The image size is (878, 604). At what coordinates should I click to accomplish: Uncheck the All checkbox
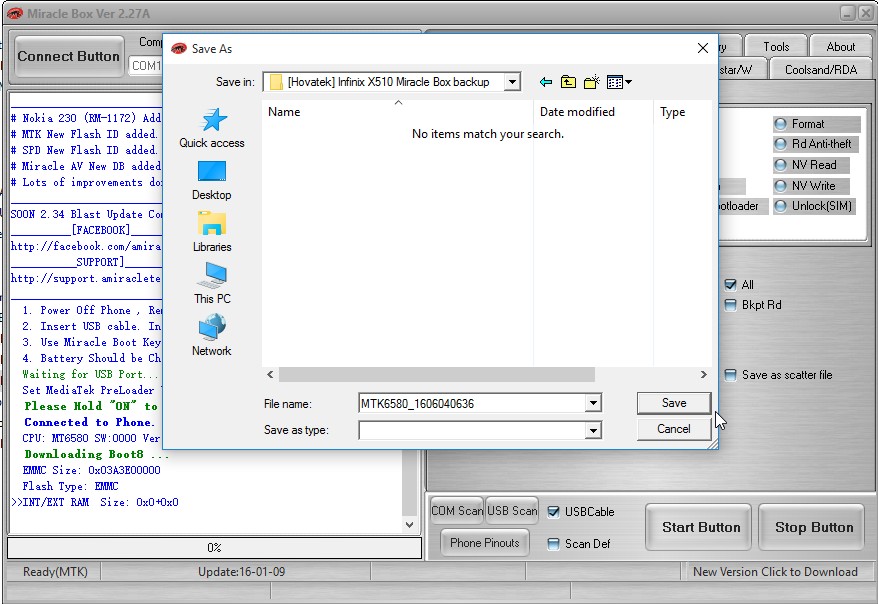[730, 285]
